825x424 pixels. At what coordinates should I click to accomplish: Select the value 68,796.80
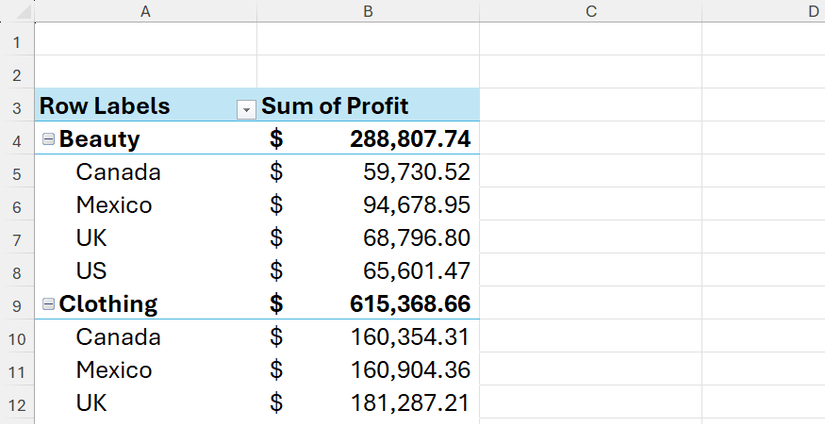(368, 237)
